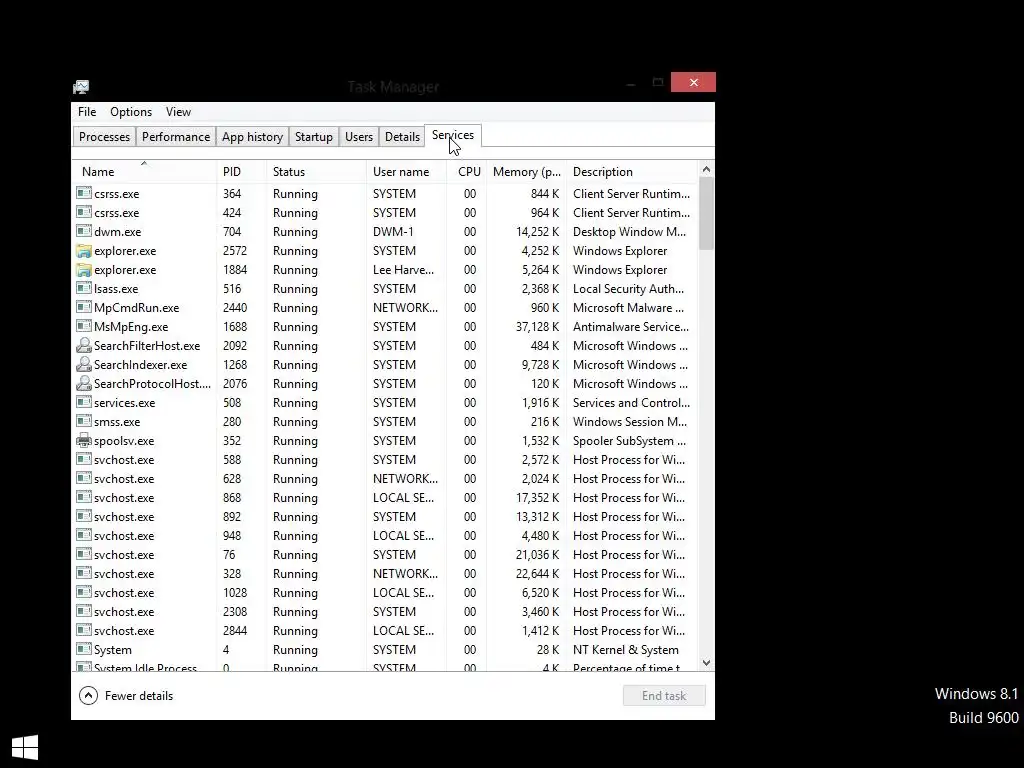Viewport: 1024px width, 768px height.
Task: Click svchost.exe icon for PID 588
Action: tap(84, 458)
